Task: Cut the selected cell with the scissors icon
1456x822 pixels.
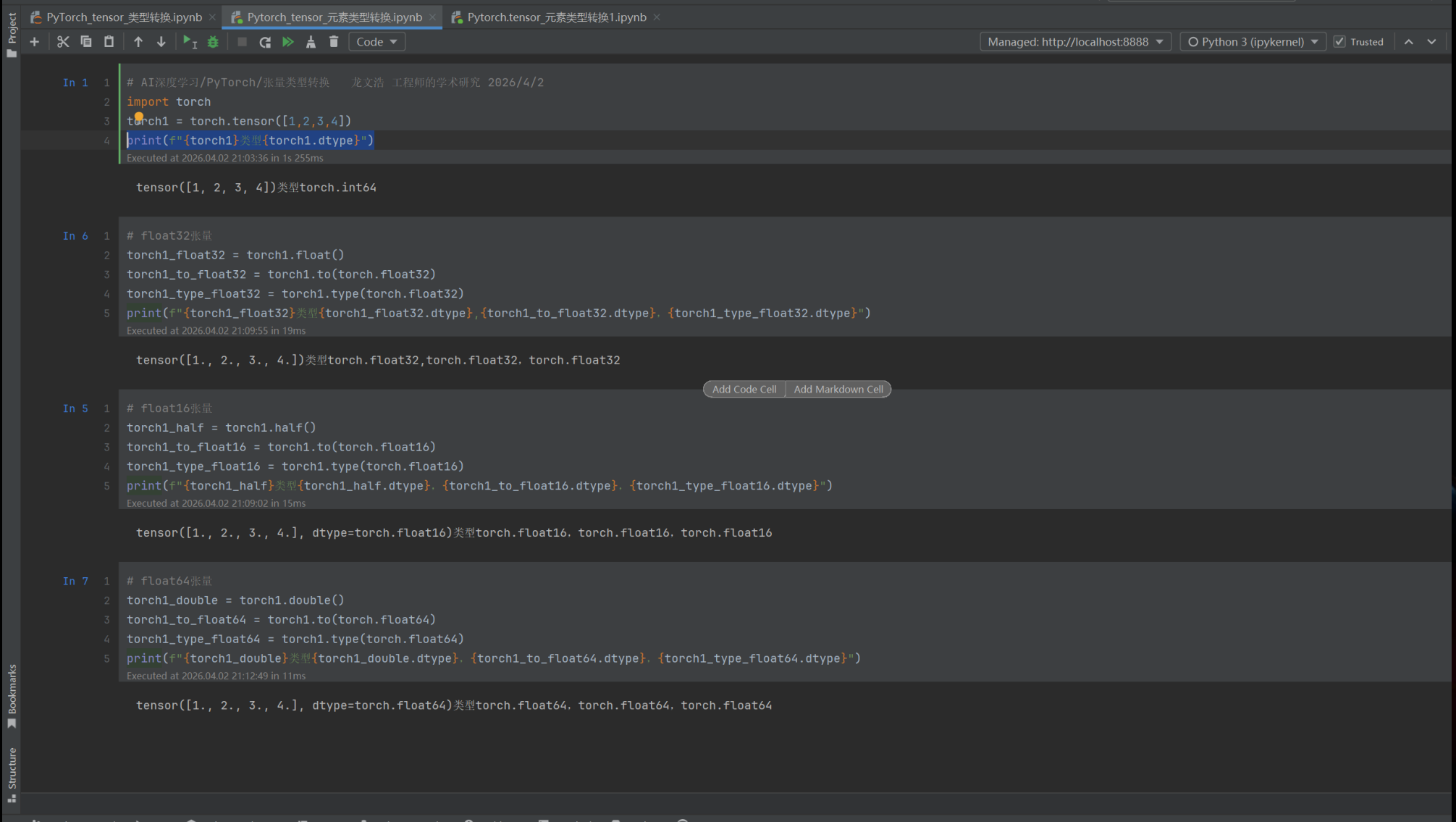Action: tap(63, 42)
